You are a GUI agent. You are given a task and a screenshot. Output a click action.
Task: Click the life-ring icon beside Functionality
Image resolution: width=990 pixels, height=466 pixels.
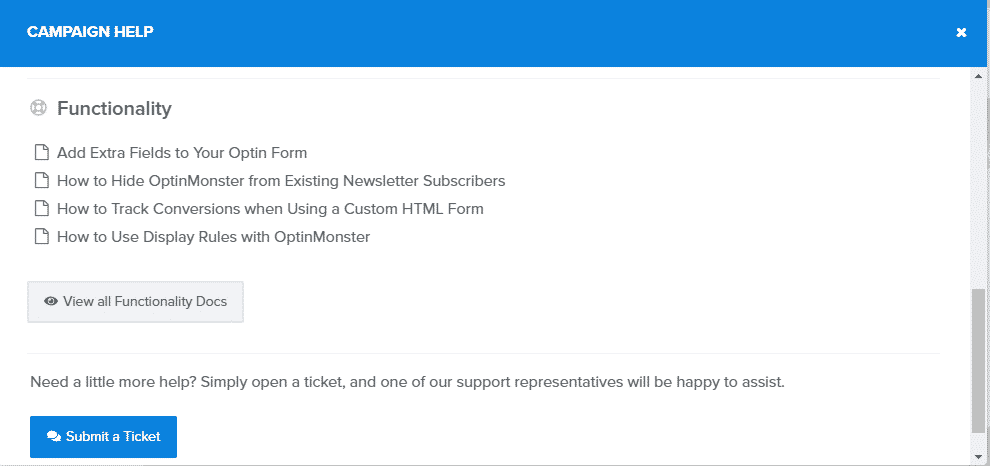tap(39, 108)
